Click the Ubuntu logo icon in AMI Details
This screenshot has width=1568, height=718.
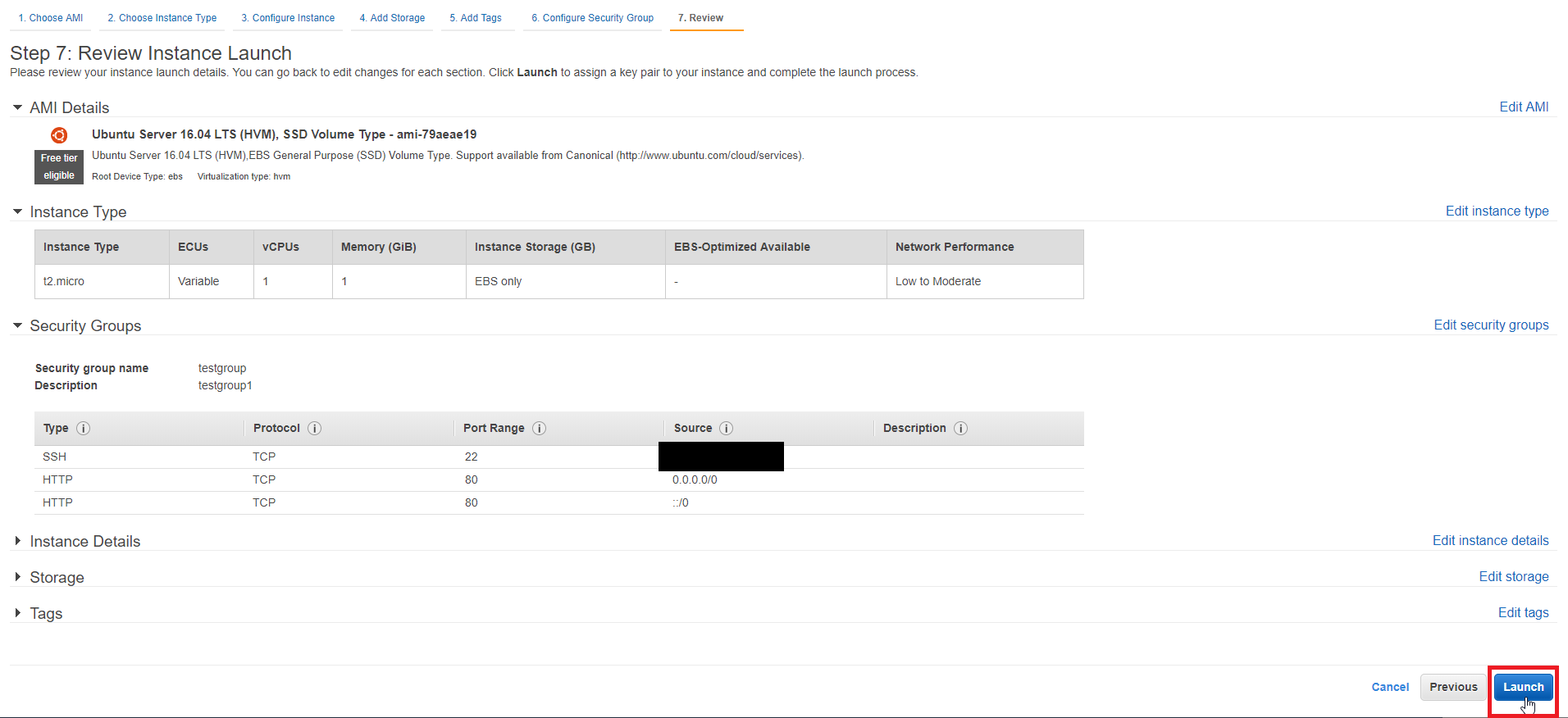point(59,135)
